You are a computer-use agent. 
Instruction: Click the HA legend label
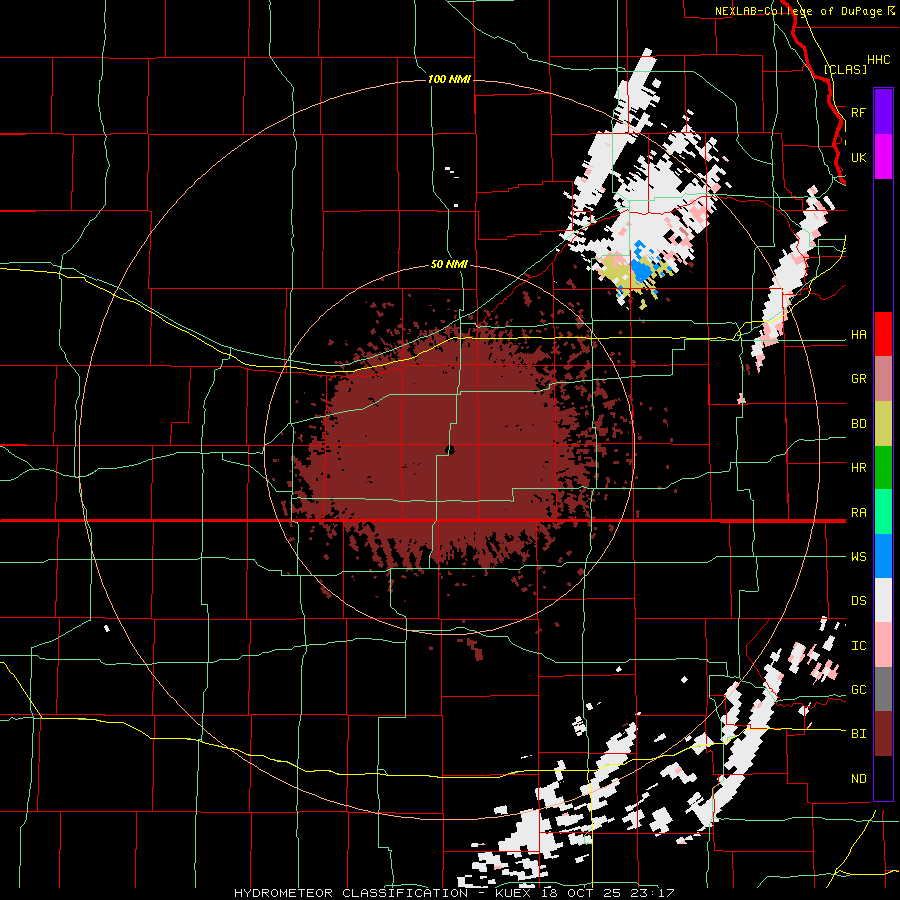click(858, 335)
